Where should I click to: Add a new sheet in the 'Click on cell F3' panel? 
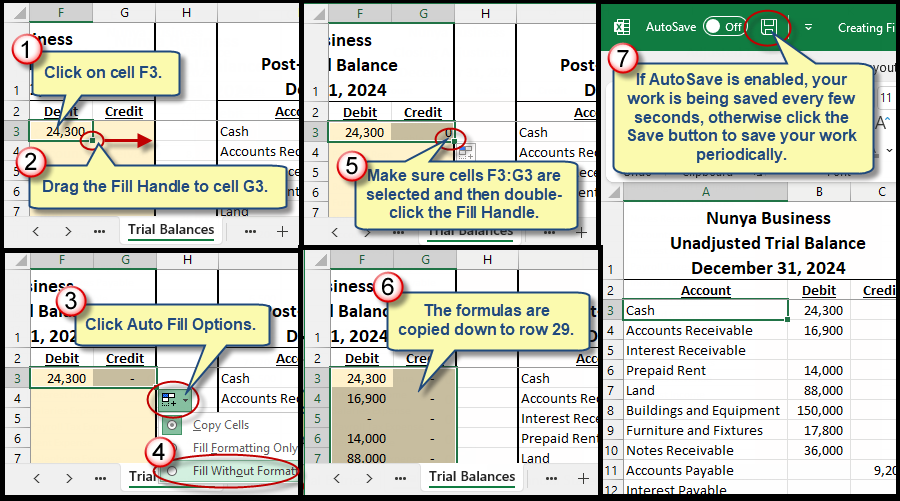pyautogui.click(x=282, y=231)
